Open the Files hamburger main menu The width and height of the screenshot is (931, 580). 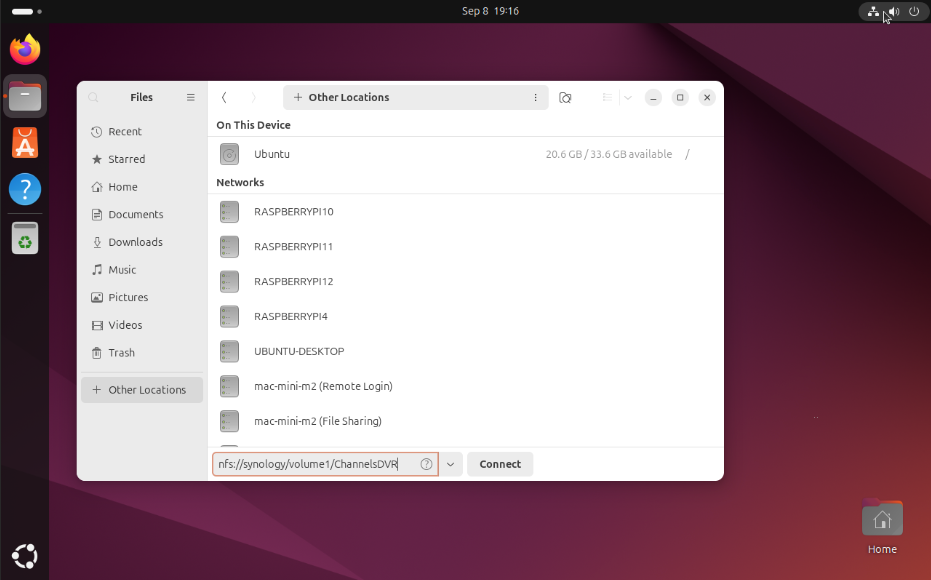tap(190, 98)
